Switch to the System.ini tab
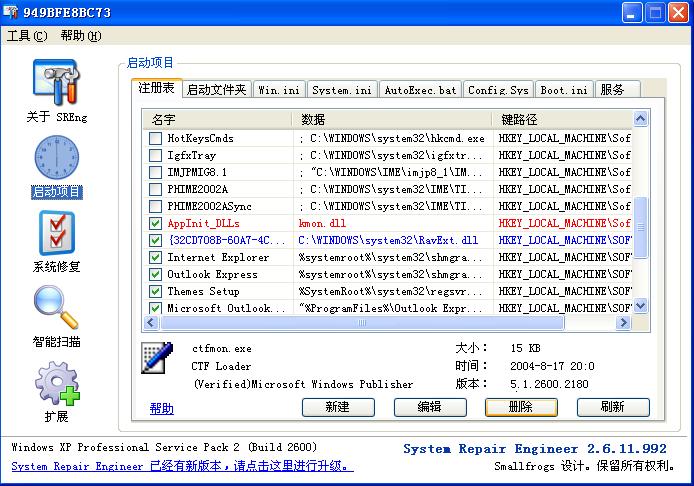Screen dimensions: 694x486 point(342,90)
